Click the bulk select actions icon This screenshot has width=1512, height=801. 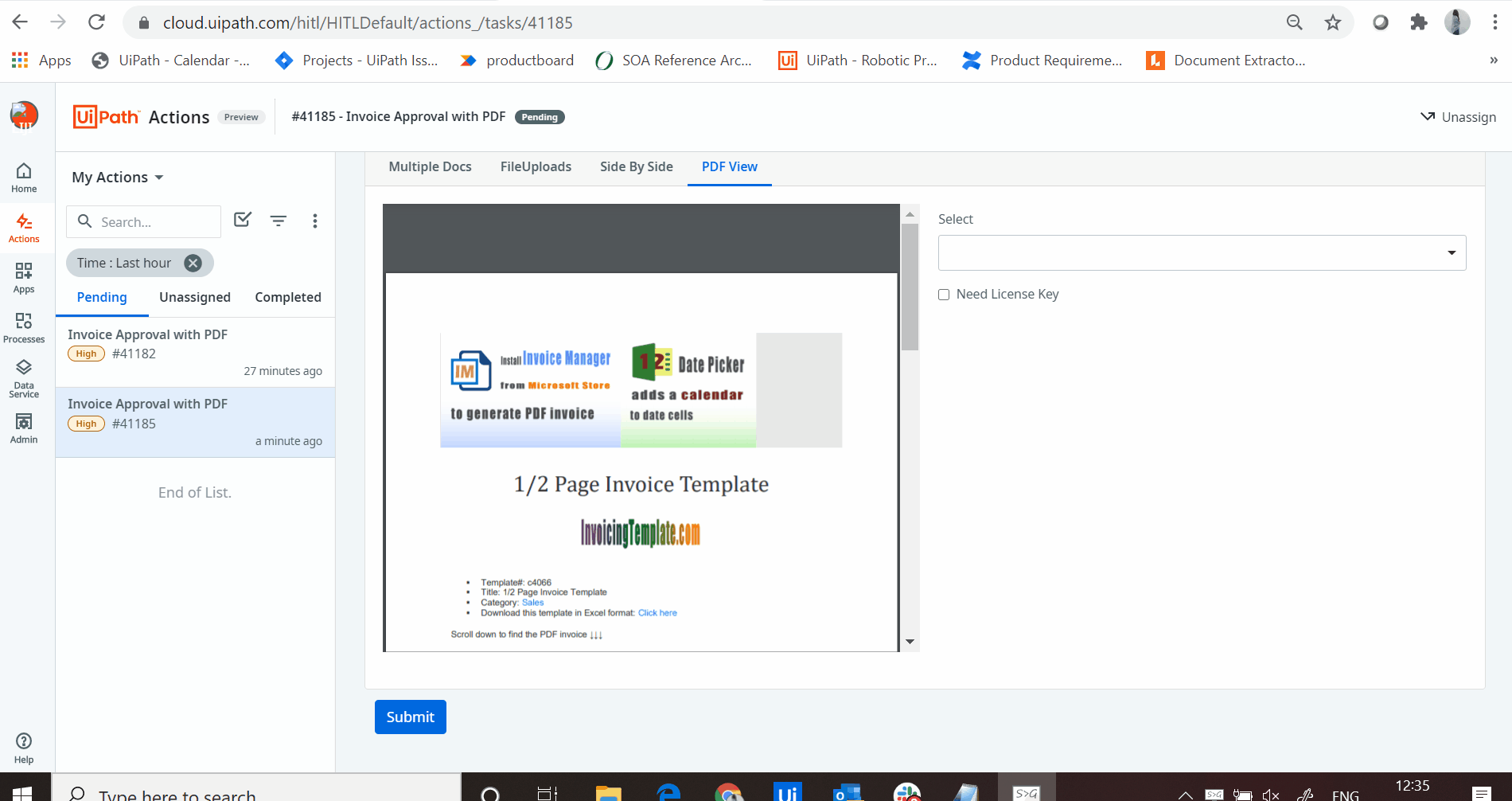[243, 221]
